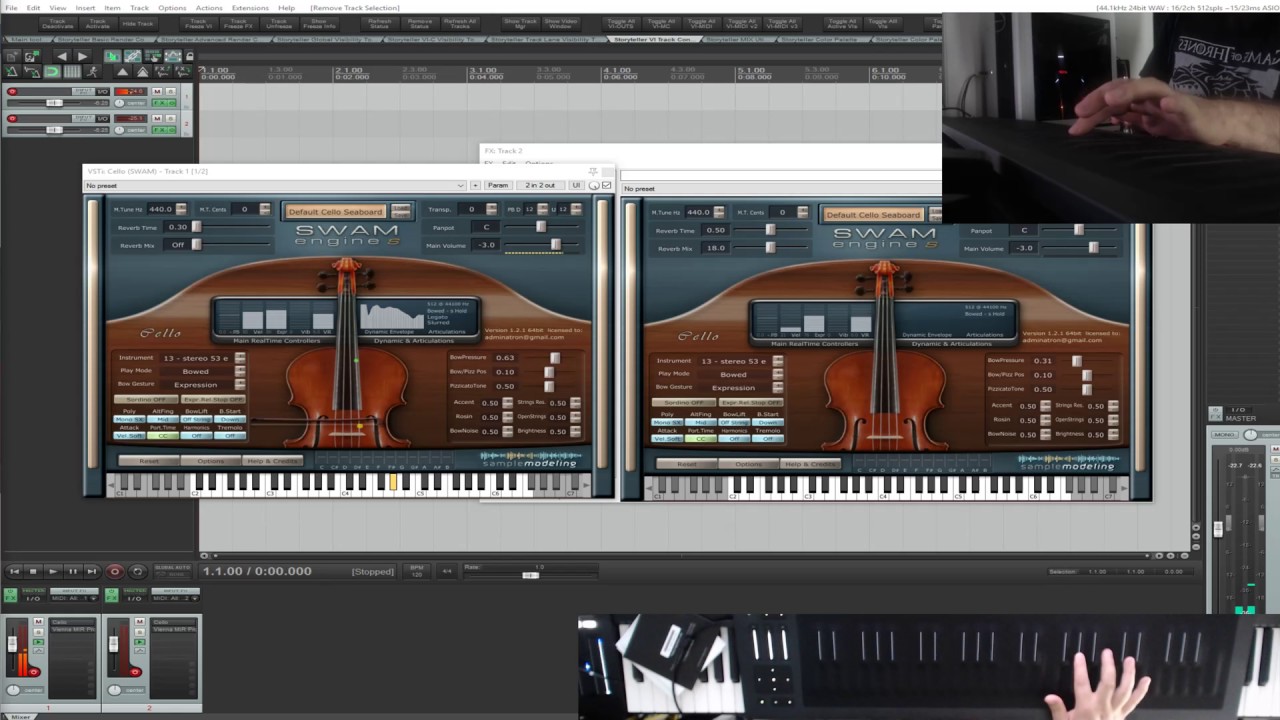
Task: Click the UI button in Track 1 FX window
Action: point(576,185)
